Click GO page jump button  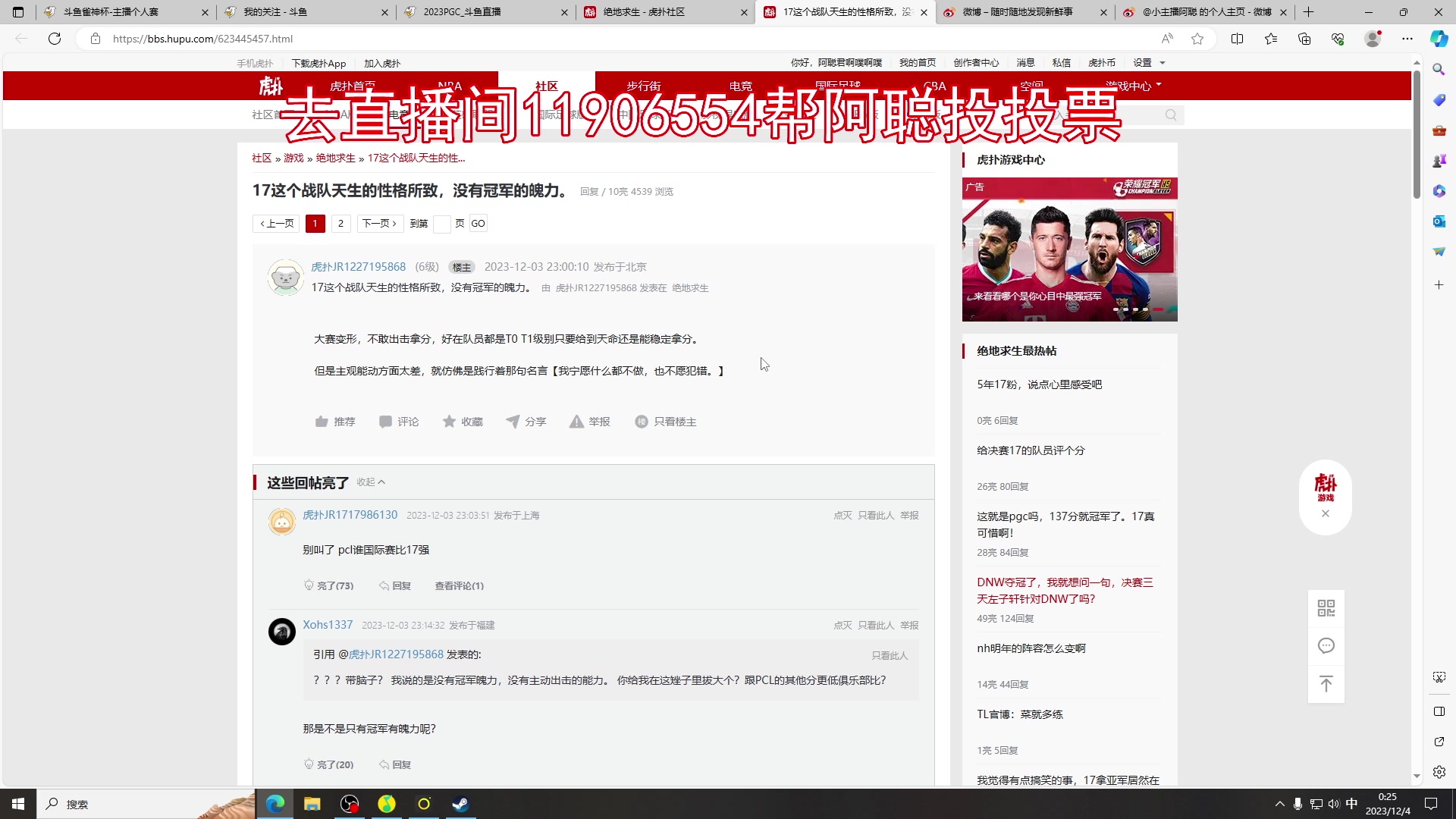click(478, 224)
